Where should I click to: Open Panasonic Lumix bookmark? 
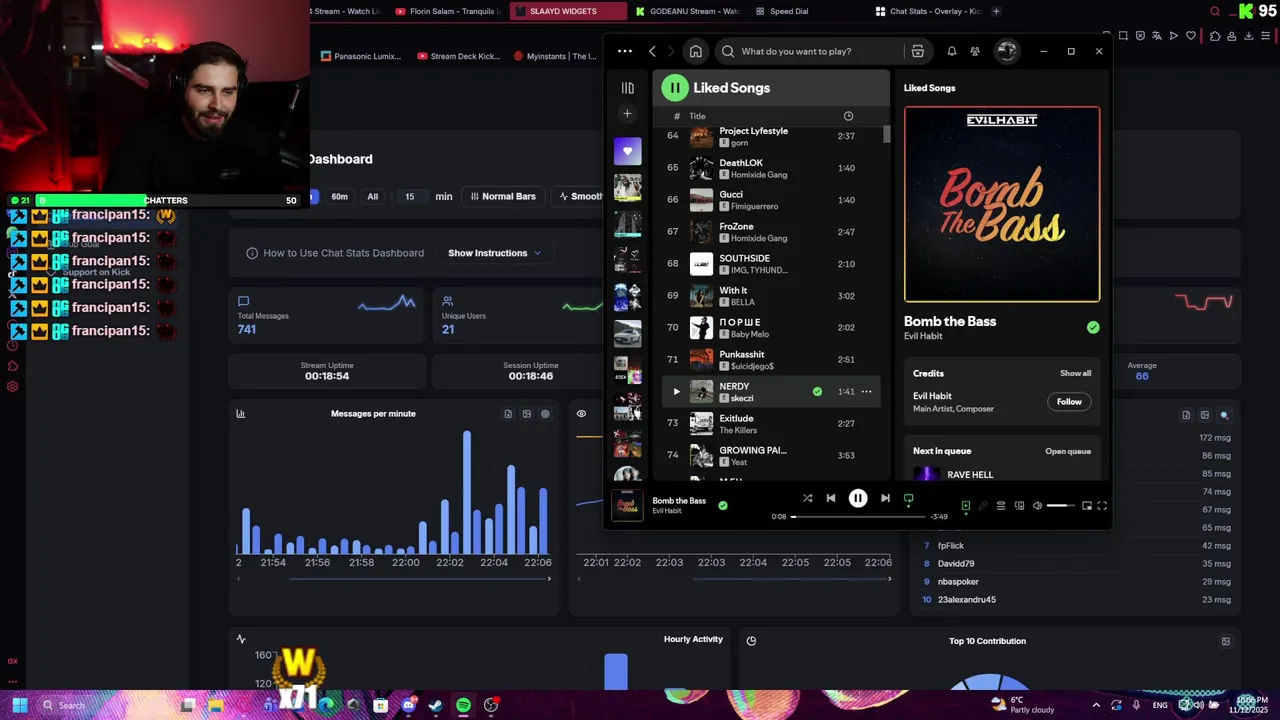pyautogui.click(x=361, y=56)
